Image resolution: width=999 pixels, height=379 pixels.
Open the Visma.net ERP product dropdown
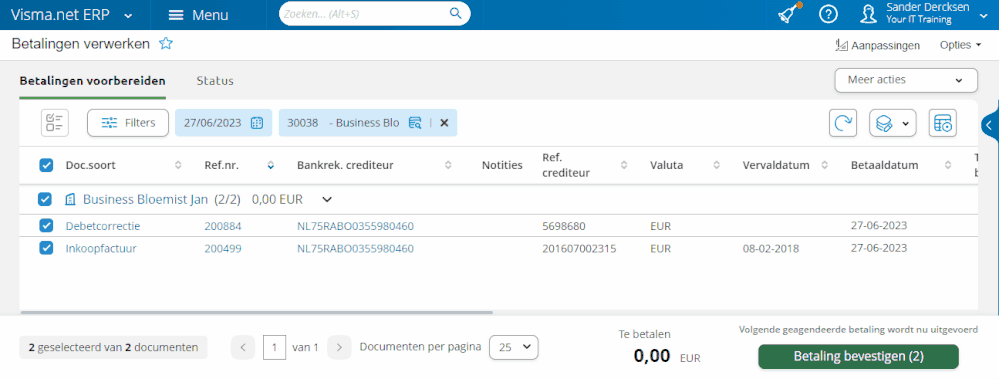click(x=129, y=15)
